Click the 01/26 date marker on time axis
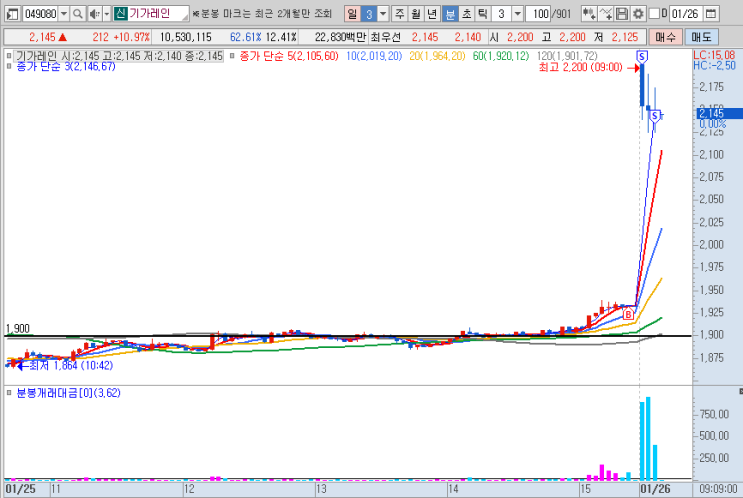The width and height of the screenshot is (743, 498). [655, 489]
